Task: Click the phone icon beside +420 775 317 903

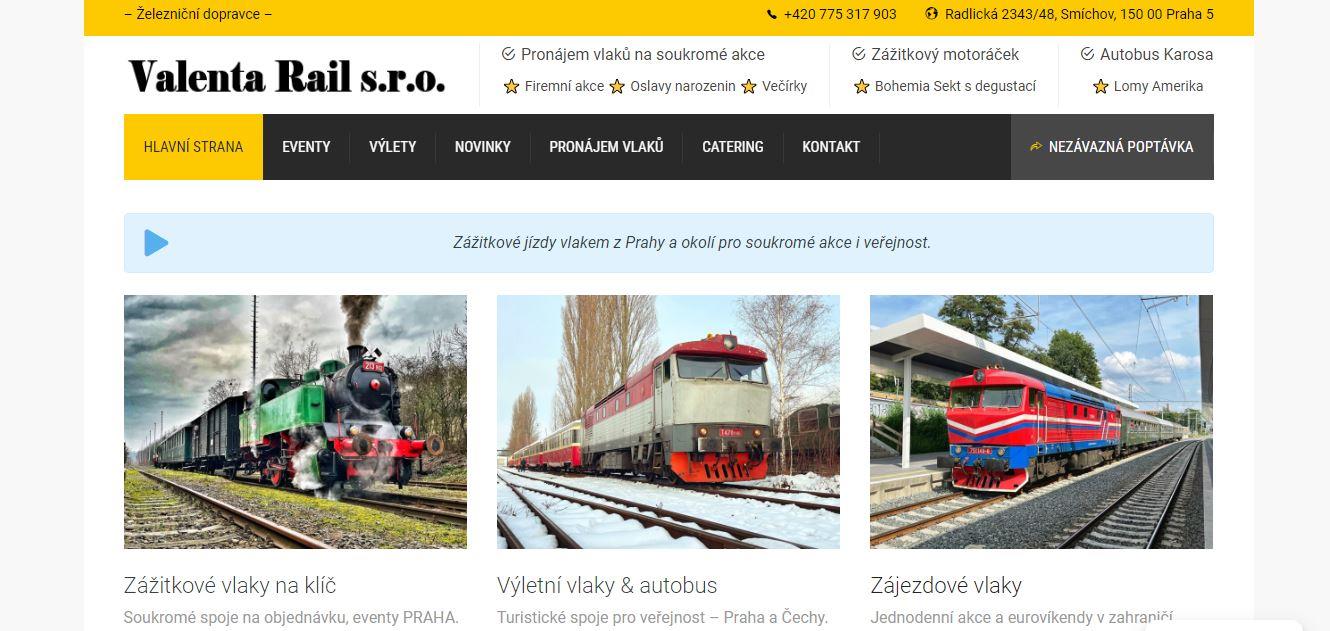Action: (771, 14)
